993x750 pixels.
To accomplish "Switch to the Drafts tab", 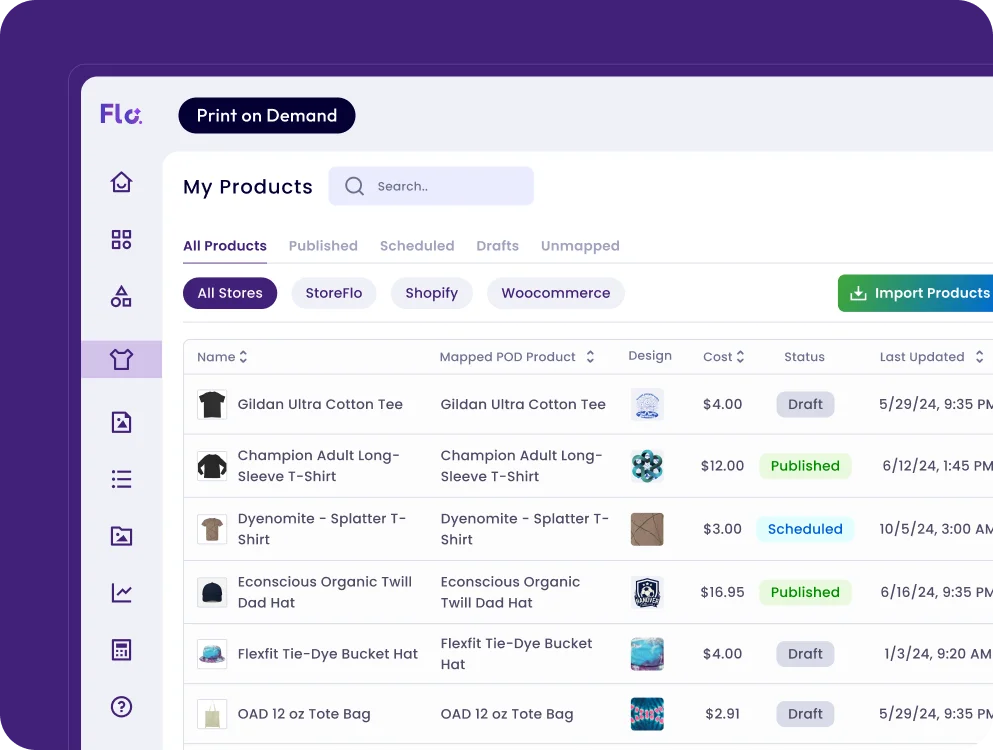I will [x=497, y=246].
